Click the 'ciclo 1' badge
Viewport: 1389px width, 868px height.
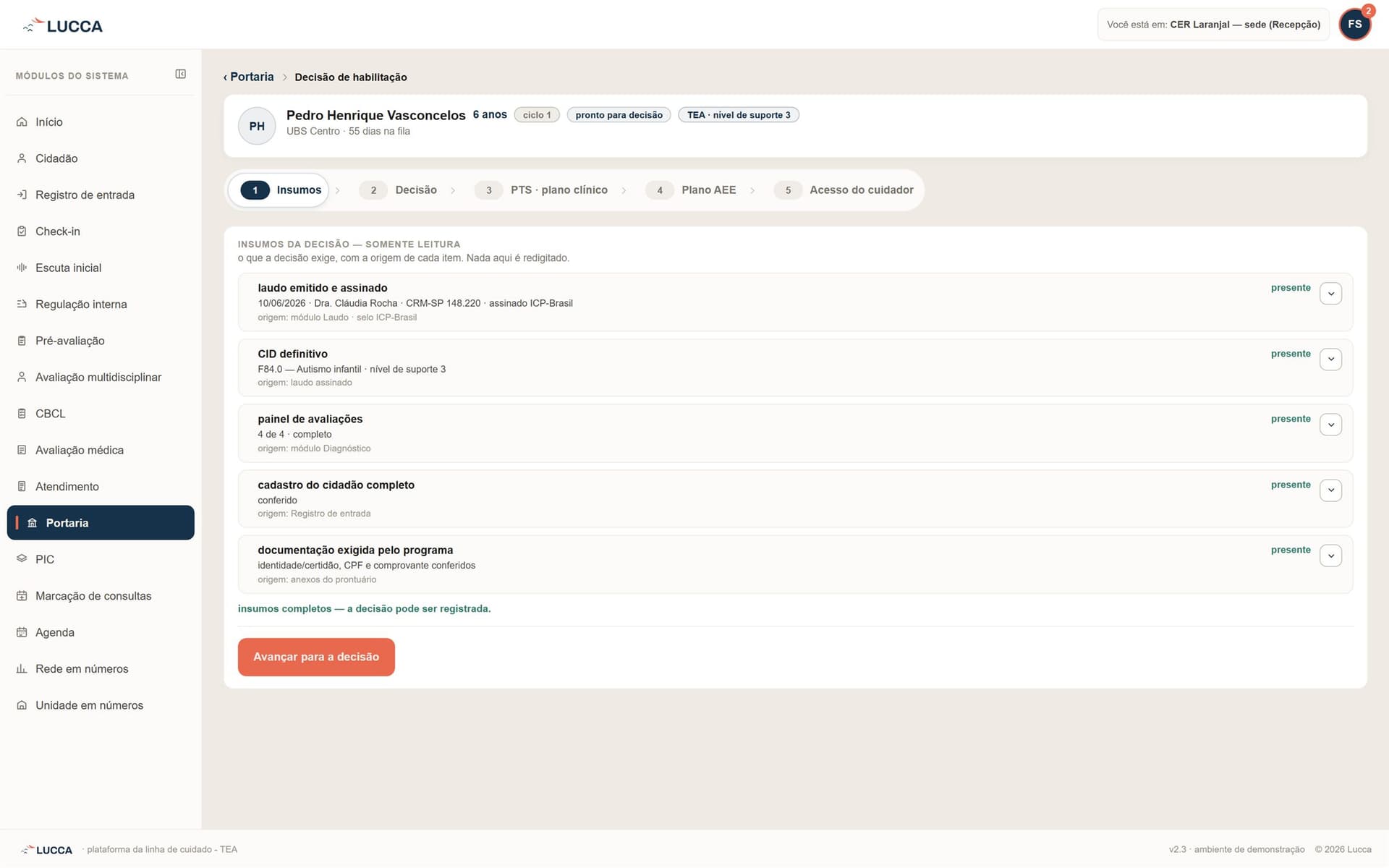pyautogui.click(x=537, y=115)
